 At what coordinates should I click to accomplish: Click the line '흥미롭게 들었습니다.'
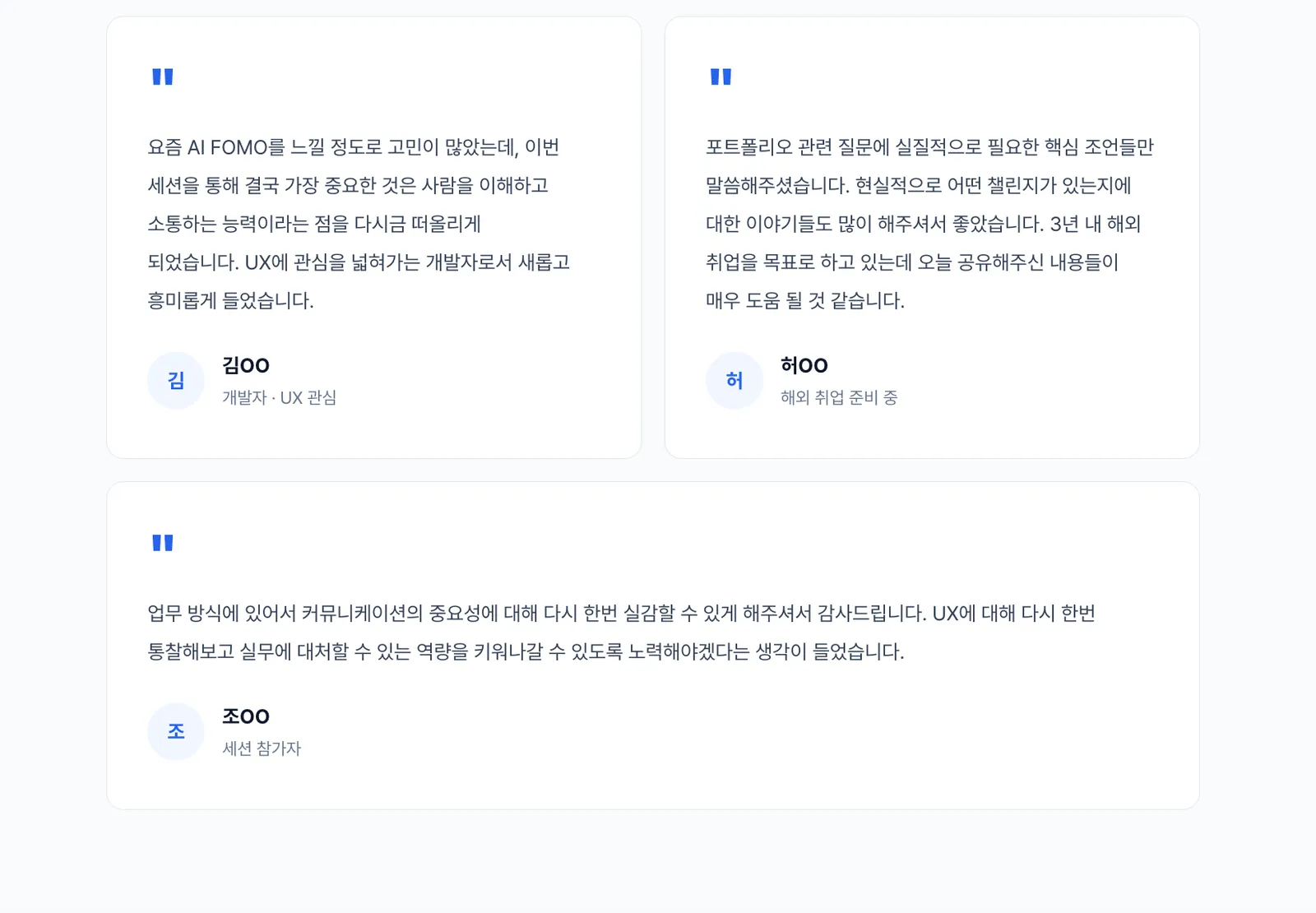click(231, 301)
